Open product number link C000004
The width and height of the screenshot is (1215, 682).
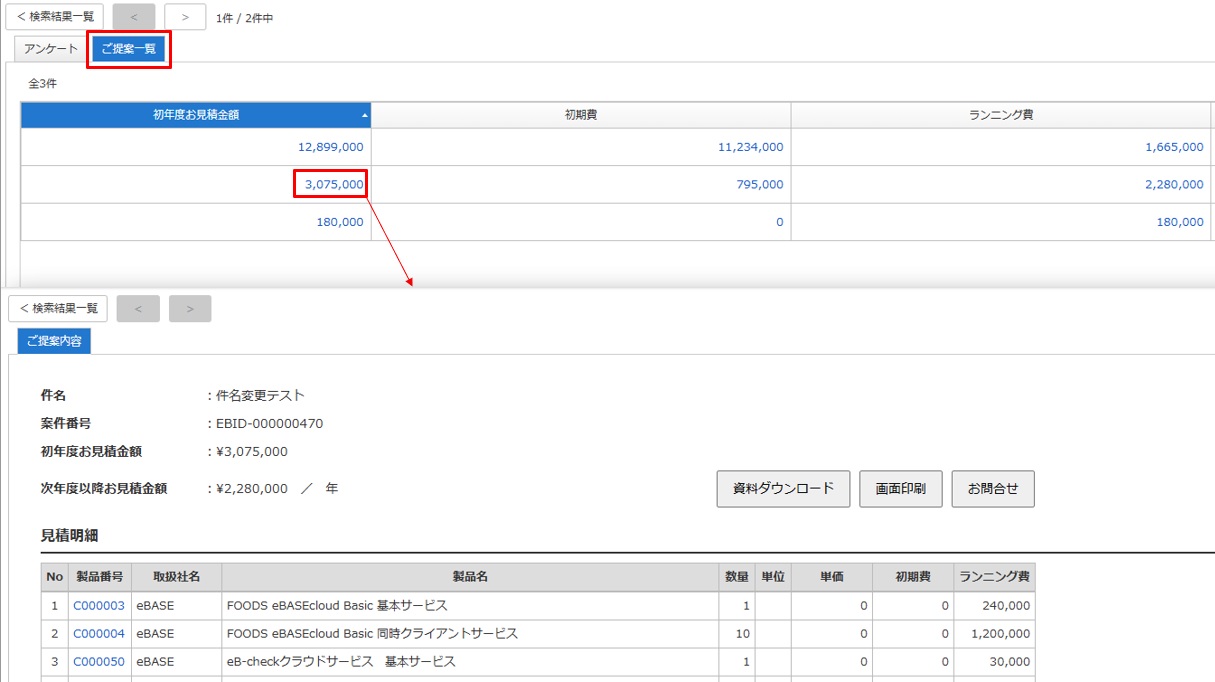[99, 634]
